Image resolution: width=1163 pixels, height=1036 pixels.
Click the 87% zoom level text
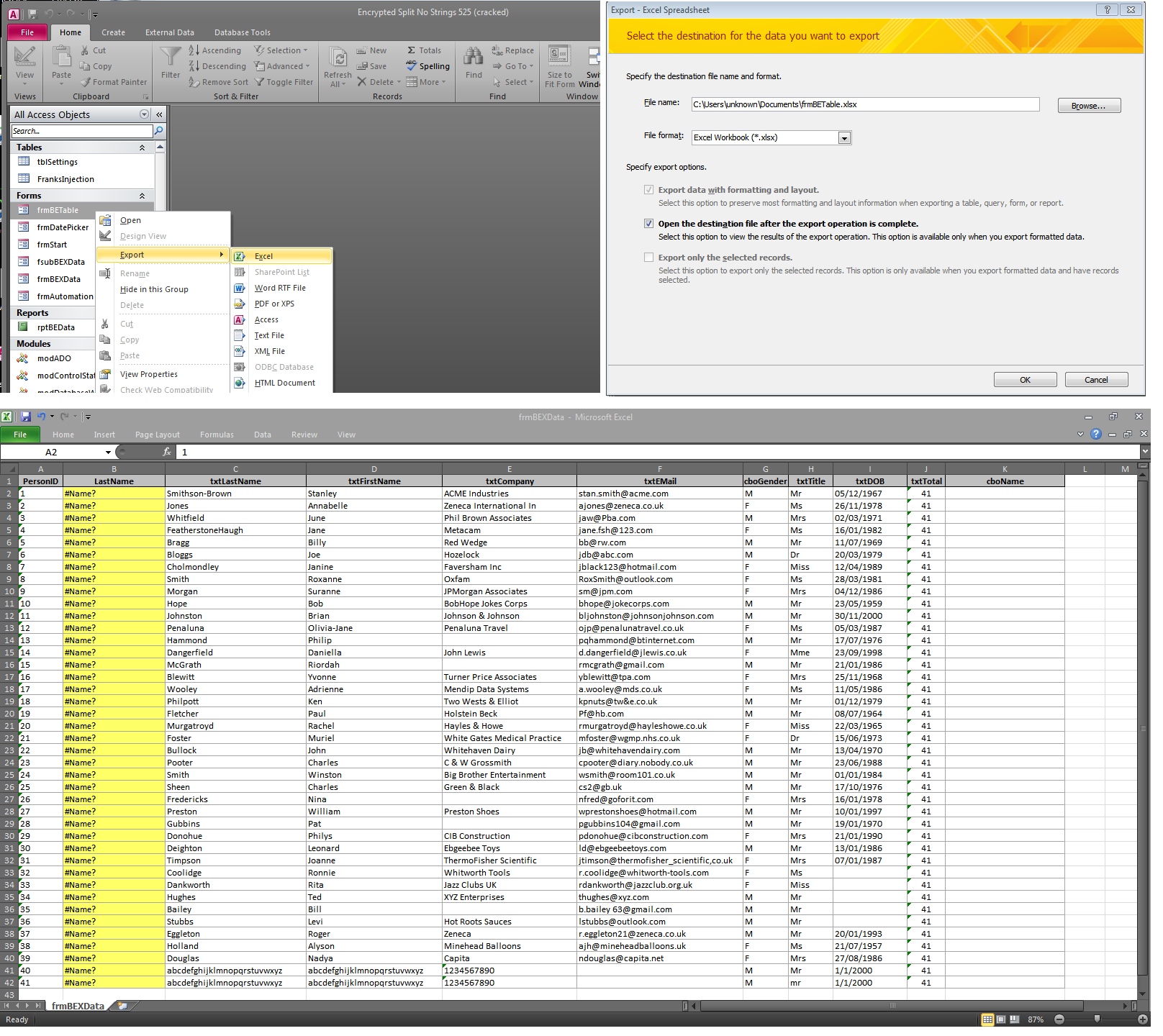point(1036,1019)
